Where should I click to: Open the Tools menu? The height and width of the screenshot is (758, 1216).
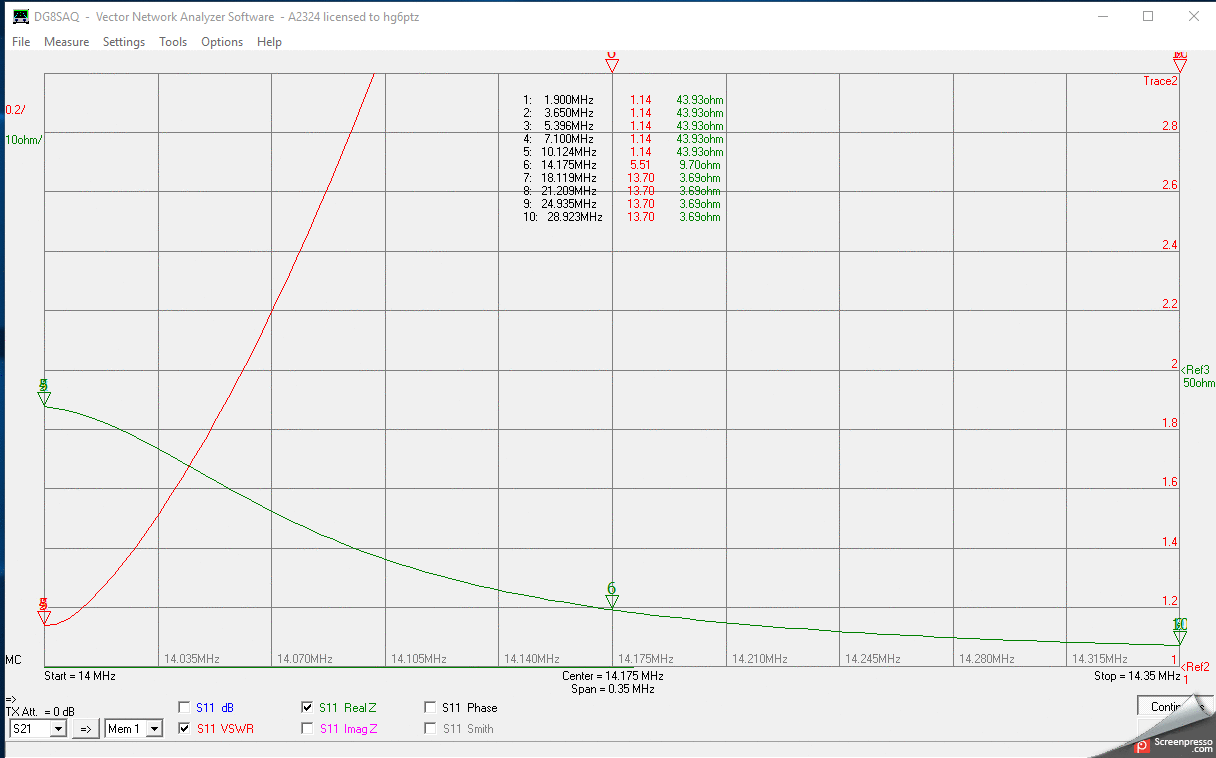coord(173,42)
